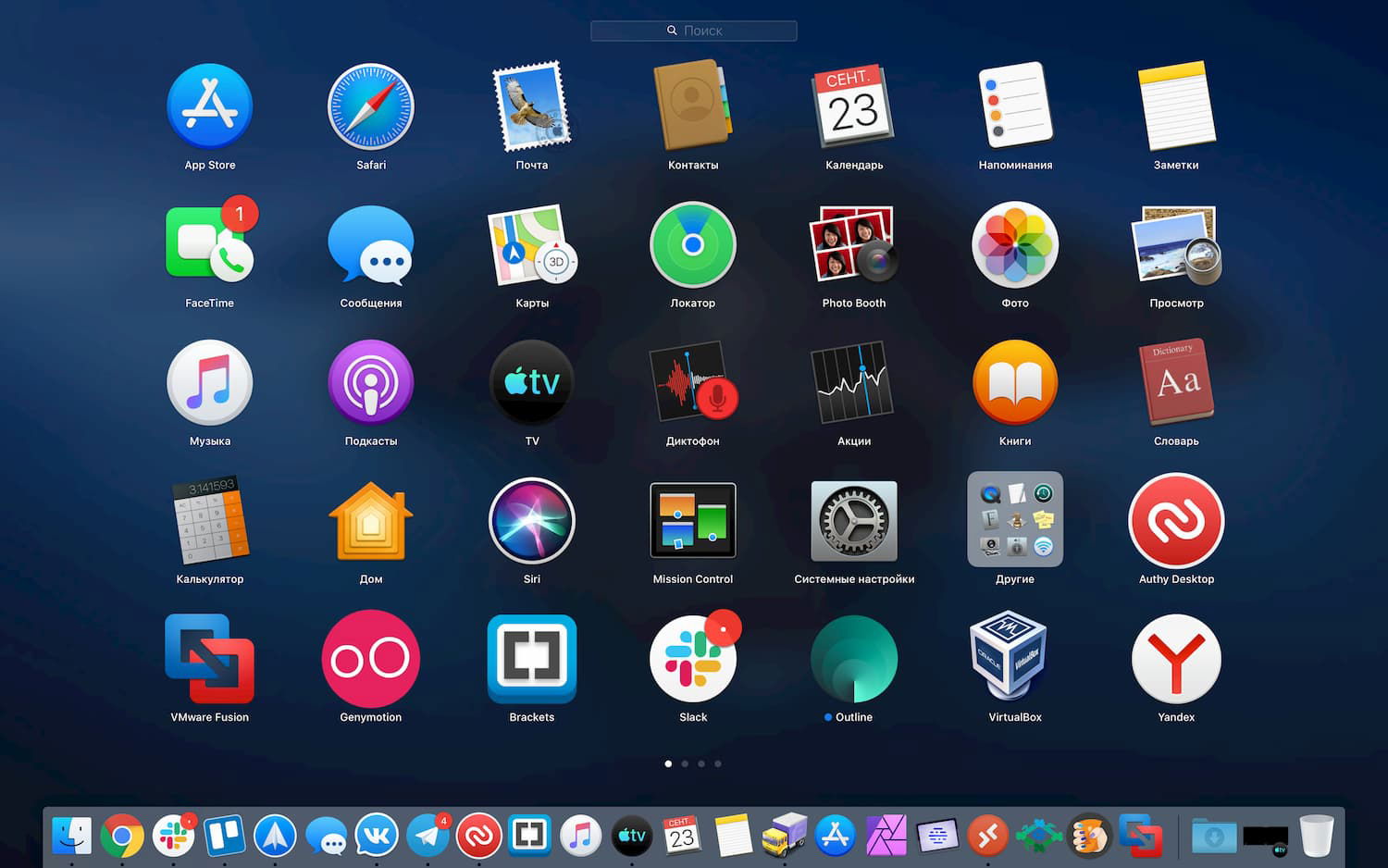Open the Другие folder
Image resolution: width=1388 pixels, height=868 pixels.
1014,520
